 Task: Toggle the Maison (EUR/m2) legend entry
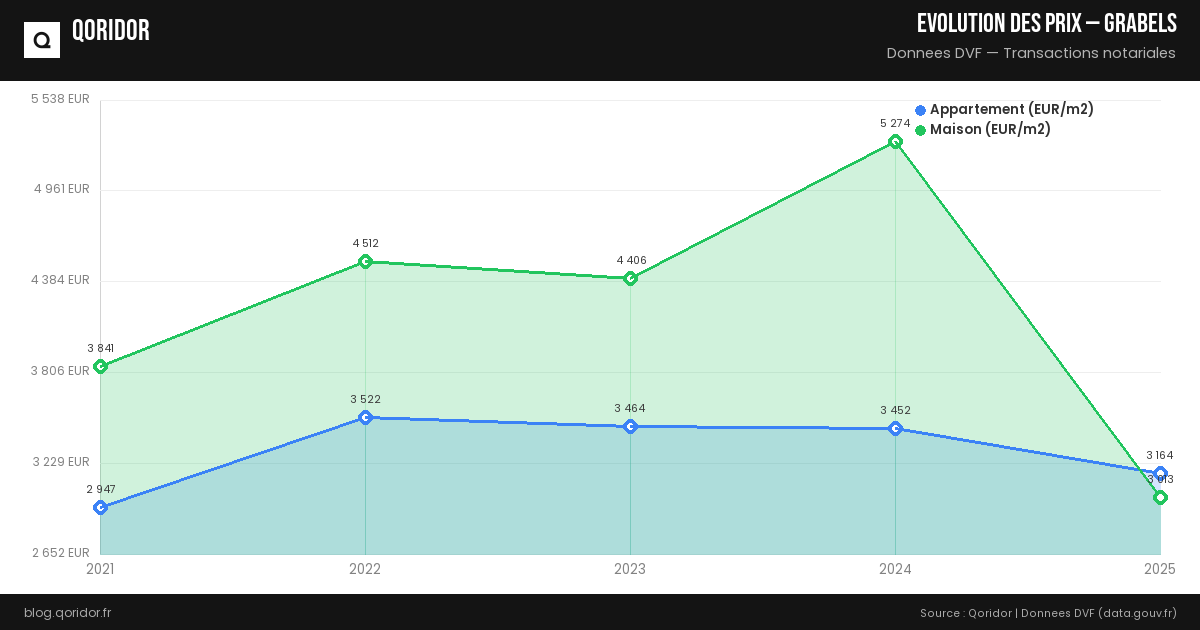pyautogui.click(x=989, y=130)
